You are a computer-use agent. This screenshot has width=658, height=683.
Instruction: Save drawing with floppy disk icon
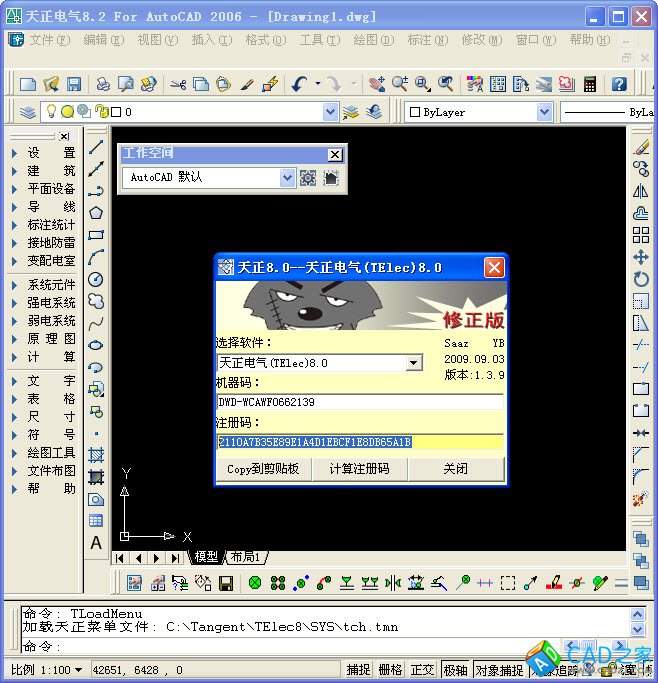[74, 84]
